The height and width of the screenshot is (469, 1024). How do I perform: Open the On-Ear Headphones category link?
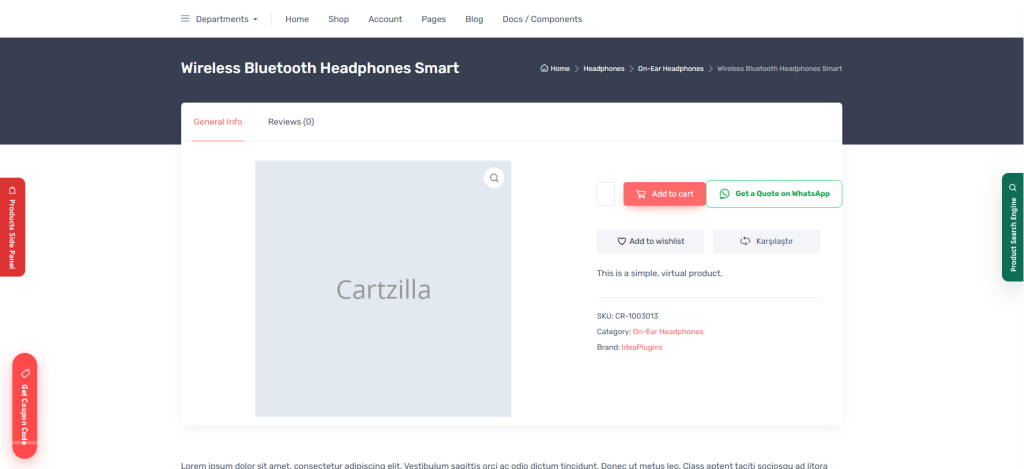pos(668,332)
